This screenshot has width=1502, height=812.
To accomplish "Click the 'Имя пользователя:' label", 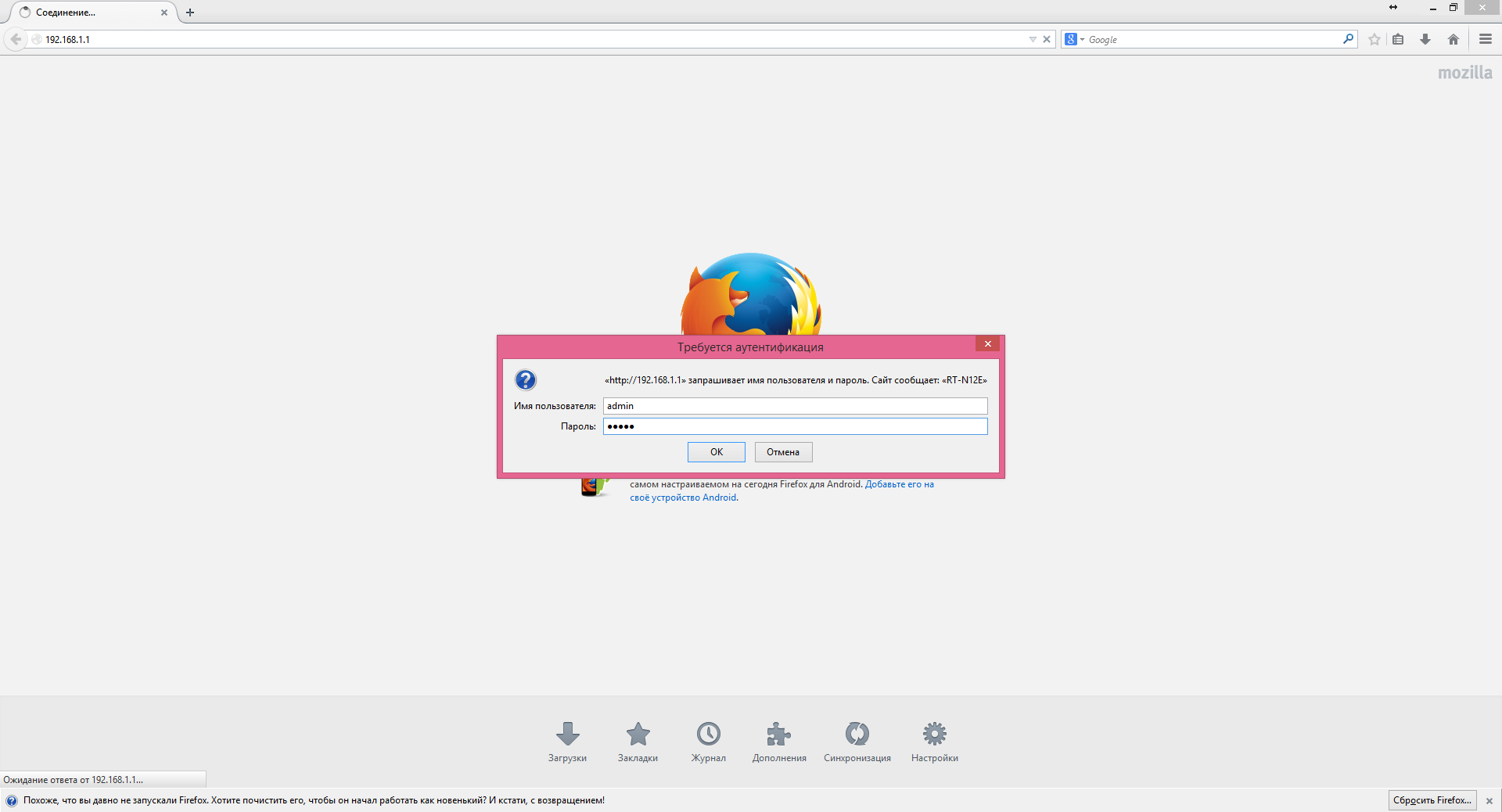I will (x=555, y=406).
